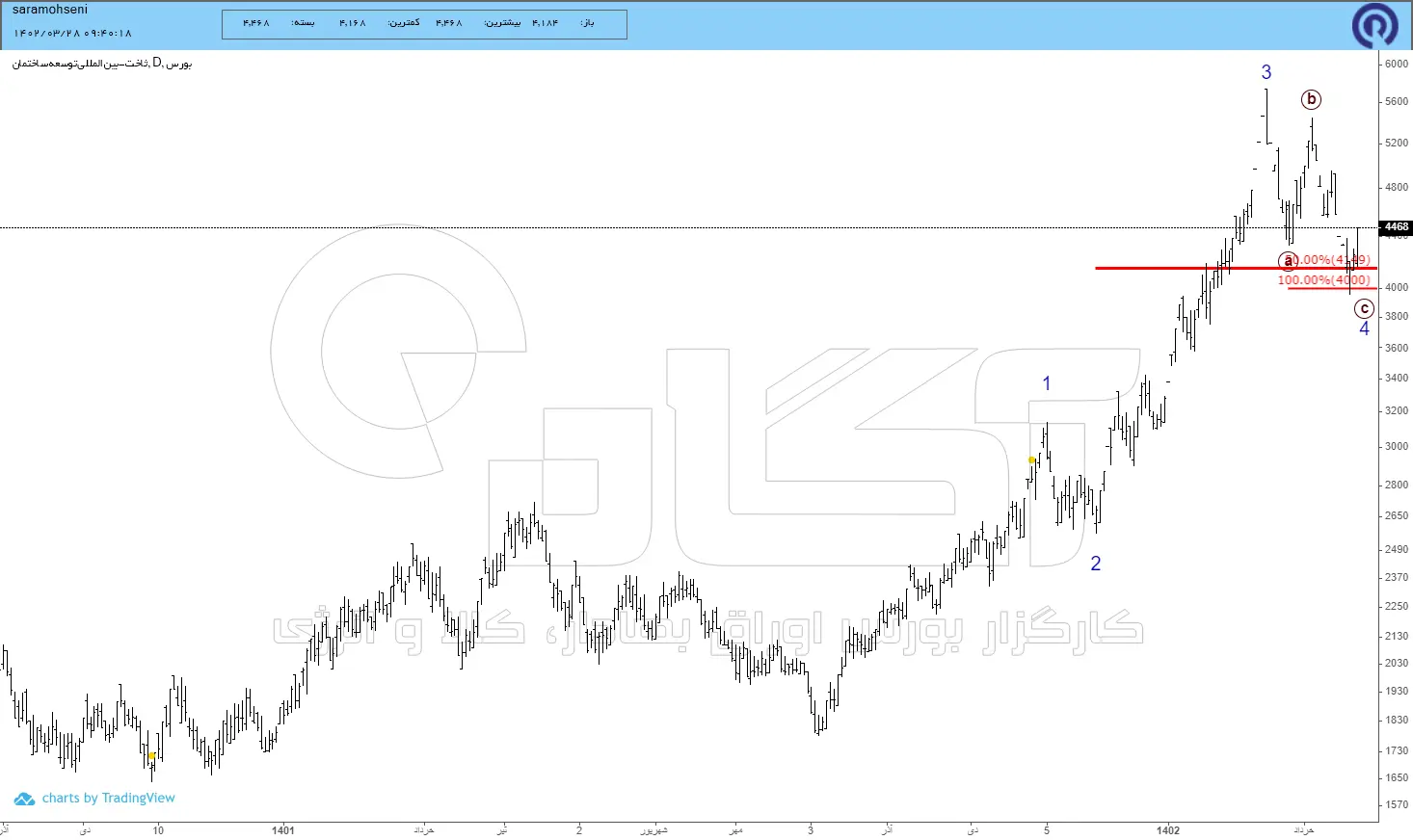Click the 'تیر' month label on time axis
Image resolution: width=1413 pixels, height=840 pixels.
click(502, 830)
